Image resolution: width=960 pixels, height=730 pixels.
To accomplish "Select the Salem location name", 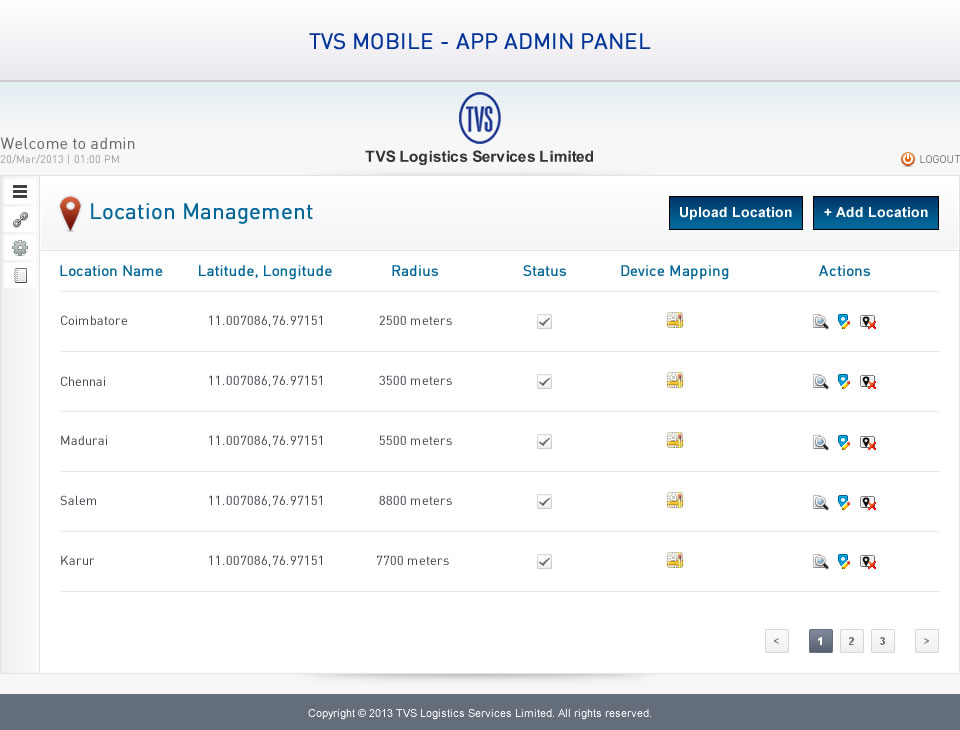I will pyautogui.click(x=78, y=501).
